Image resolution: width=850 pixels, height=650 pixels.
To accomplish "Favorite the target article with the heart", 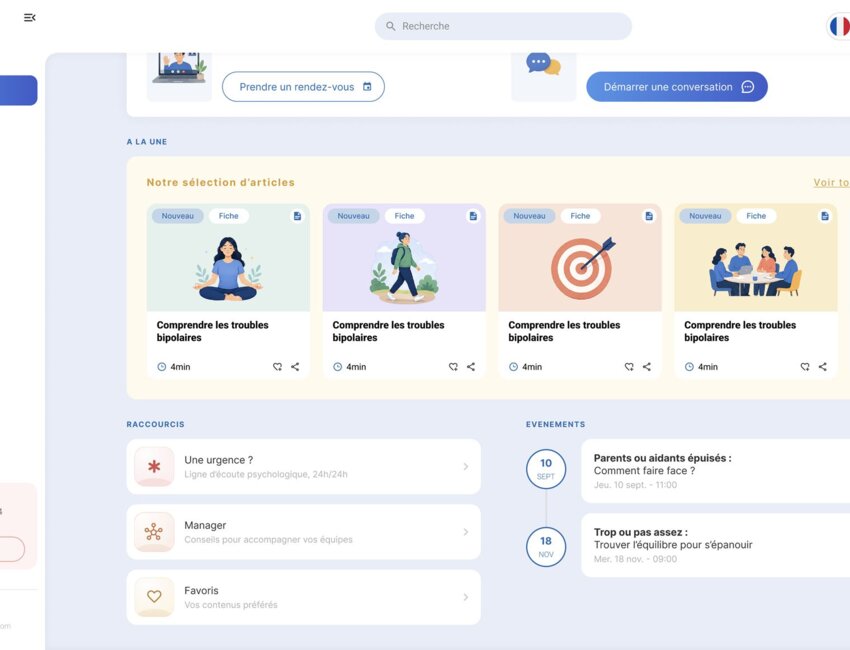I will click(x=629, y=366).
